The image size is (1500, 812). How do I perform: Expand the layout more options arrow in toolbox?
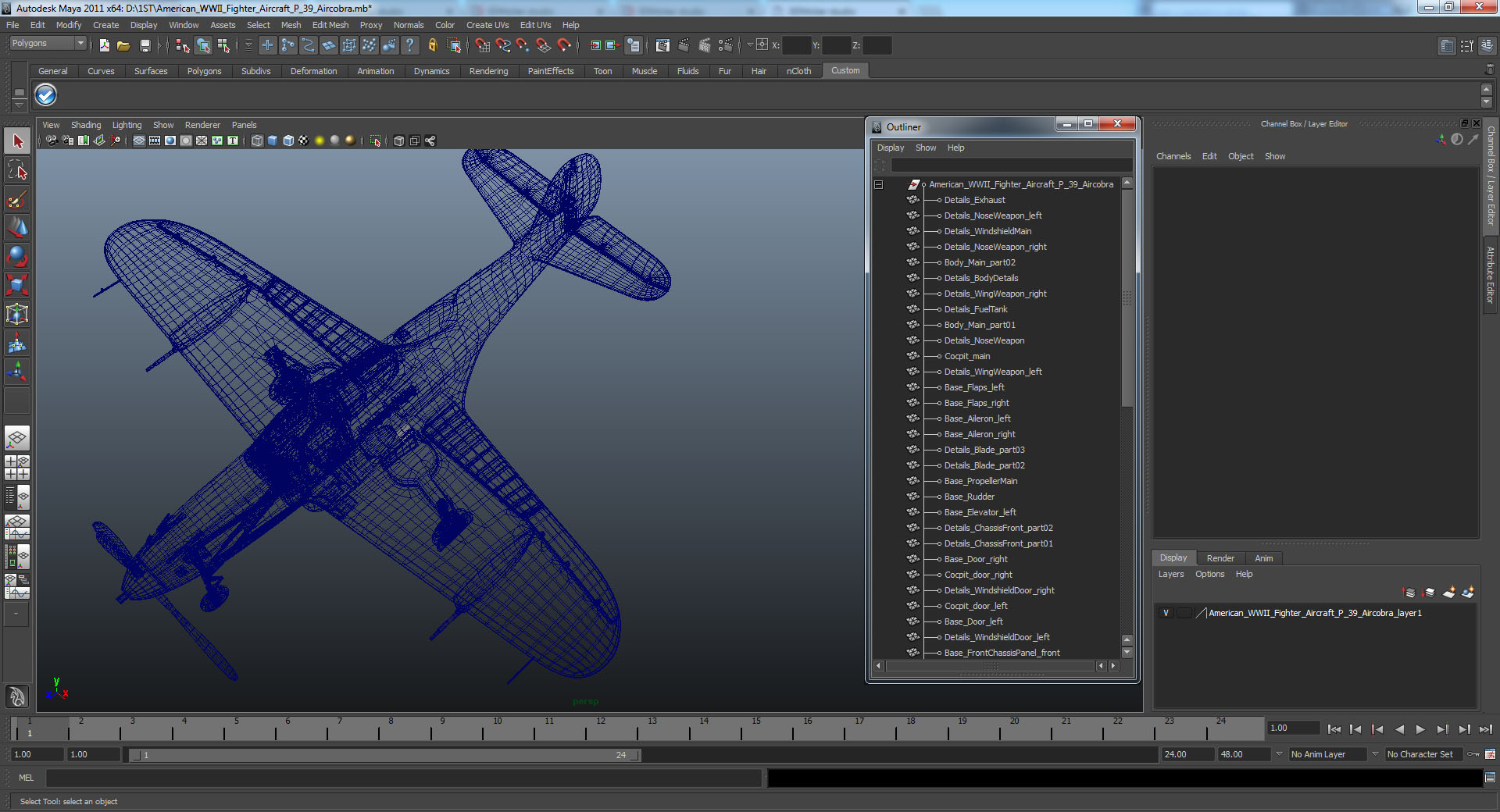pyautogui.click(x=16, y=614)
